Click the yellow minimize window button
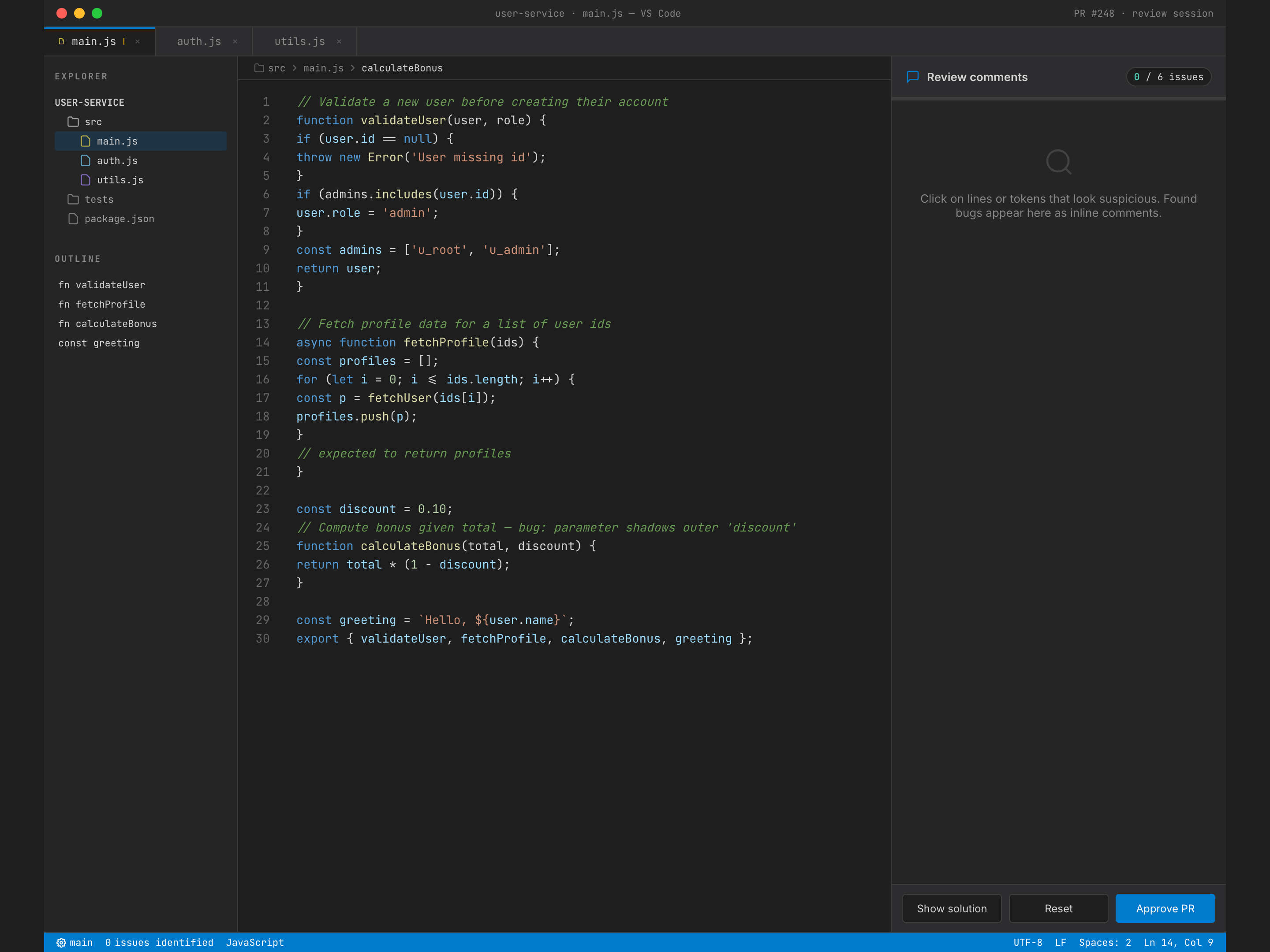This screenshot has height=952, width=1270. (x=79, y=13)
